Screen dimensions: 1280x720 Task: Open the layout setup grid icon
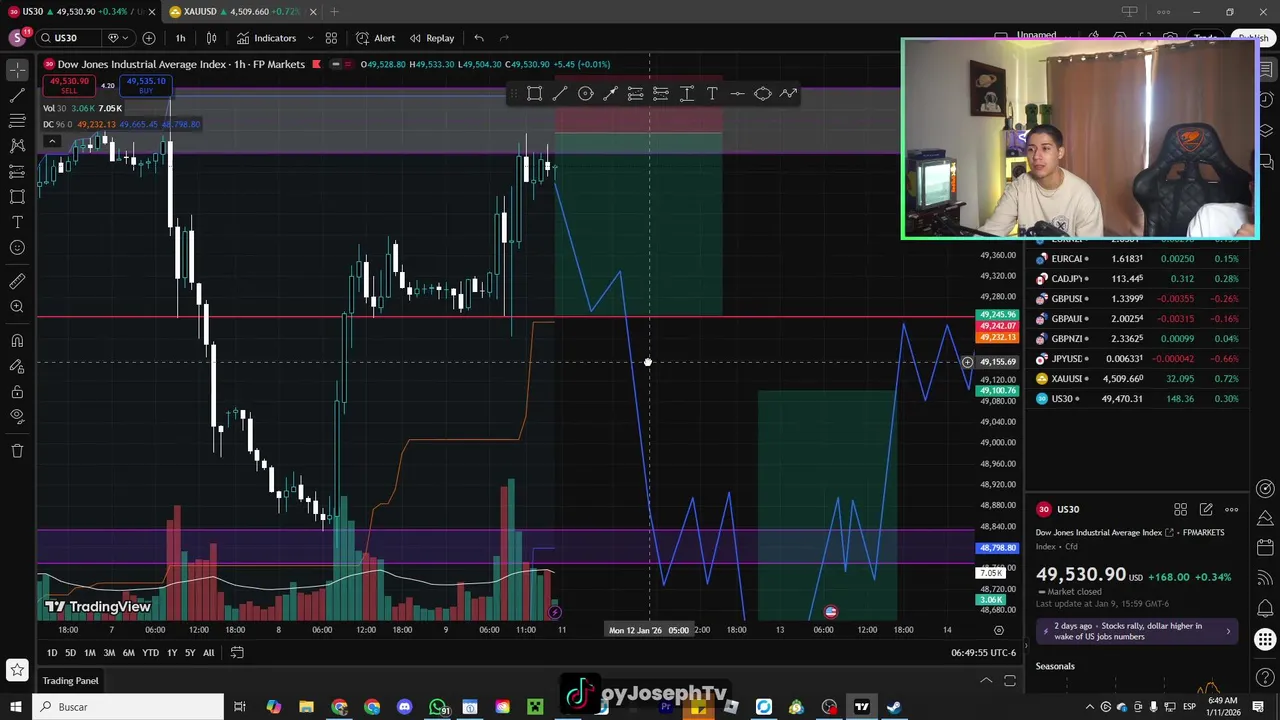click(x=331, y=38)
